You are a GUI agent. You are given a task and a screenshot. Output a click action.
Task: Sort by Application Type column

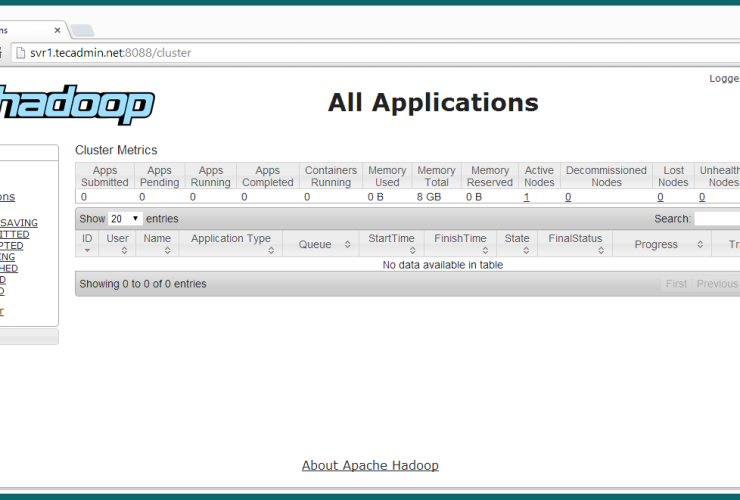[x=231, y=244]
